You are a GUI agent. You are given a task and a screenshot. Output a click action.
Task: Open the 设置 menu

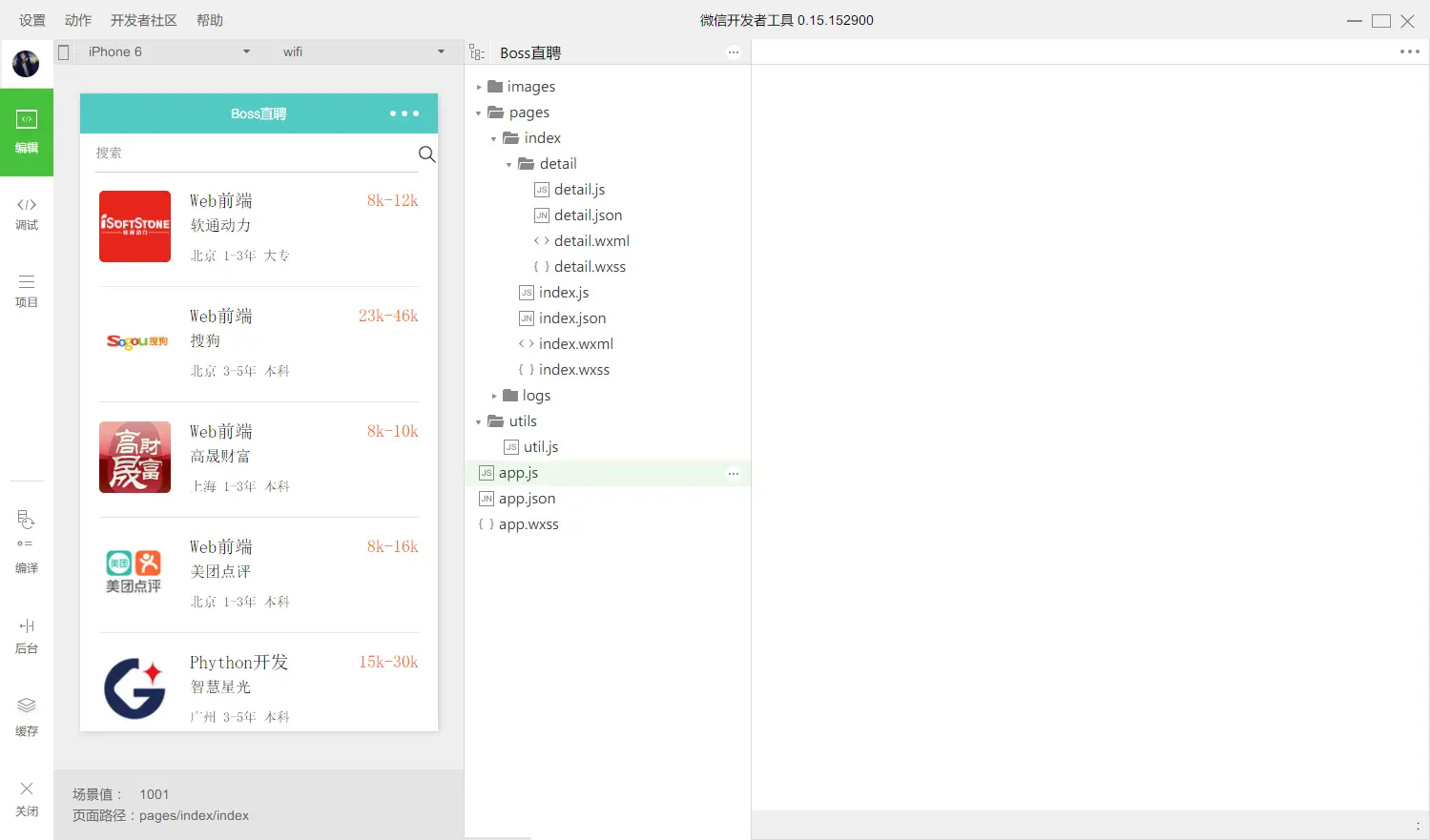point(32,20)
